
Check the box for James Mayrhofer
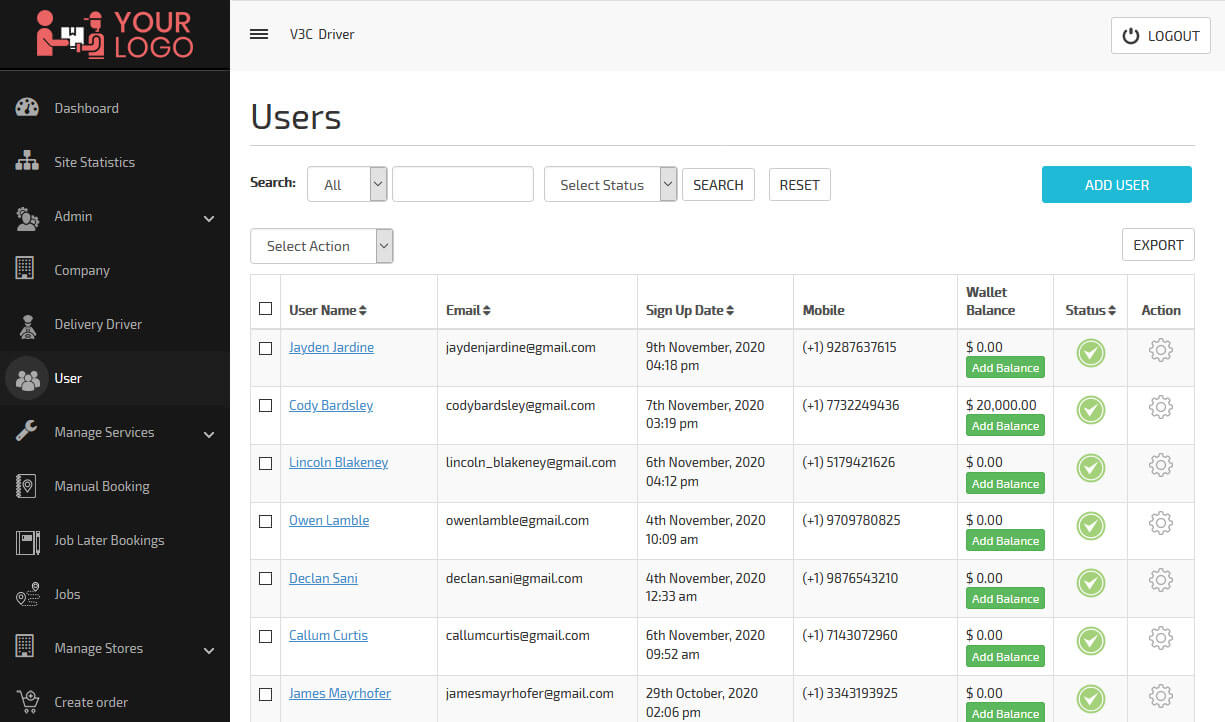[265, 694]
